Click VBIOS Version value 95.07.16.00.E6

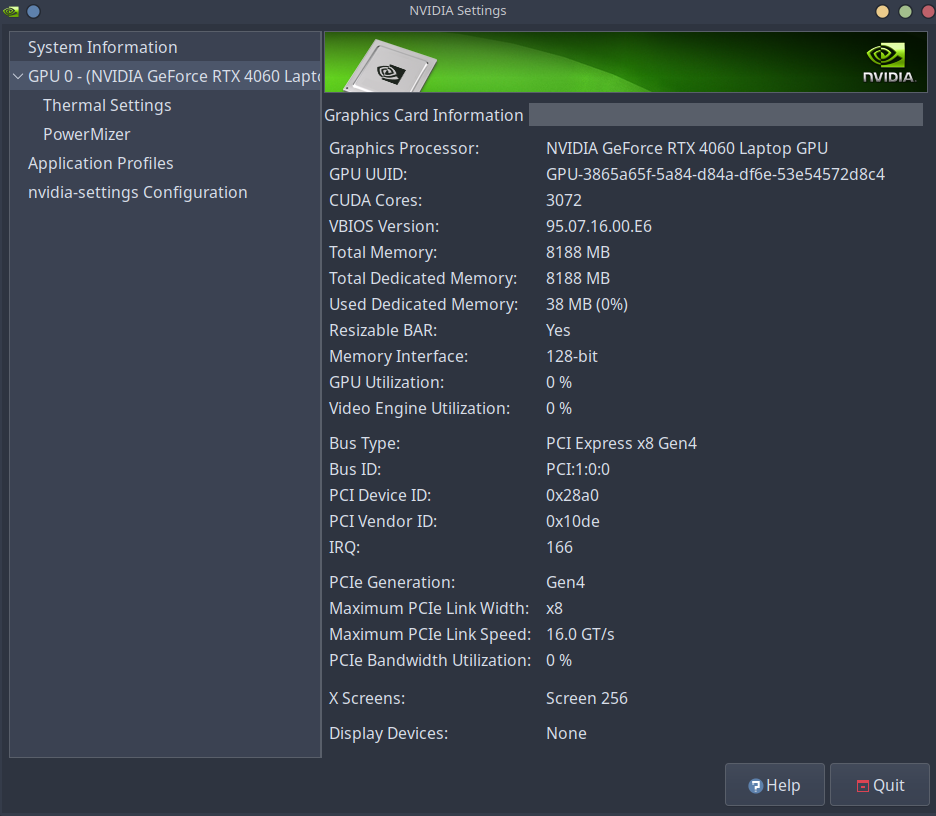(599, 226)
